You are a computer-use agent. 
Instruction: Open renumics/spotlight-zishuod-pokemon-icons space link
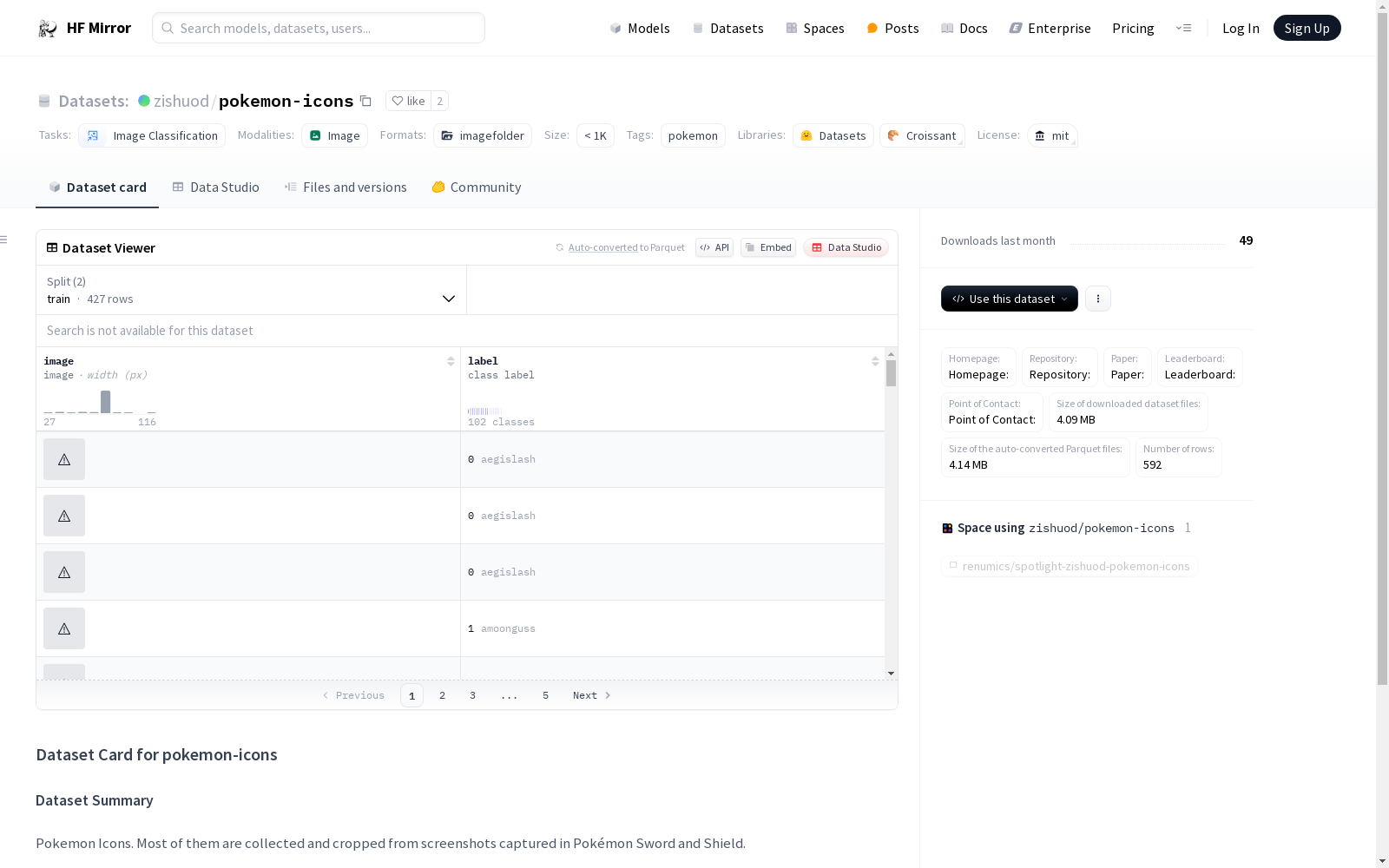pyautogui.click(x=1070, y=566)
